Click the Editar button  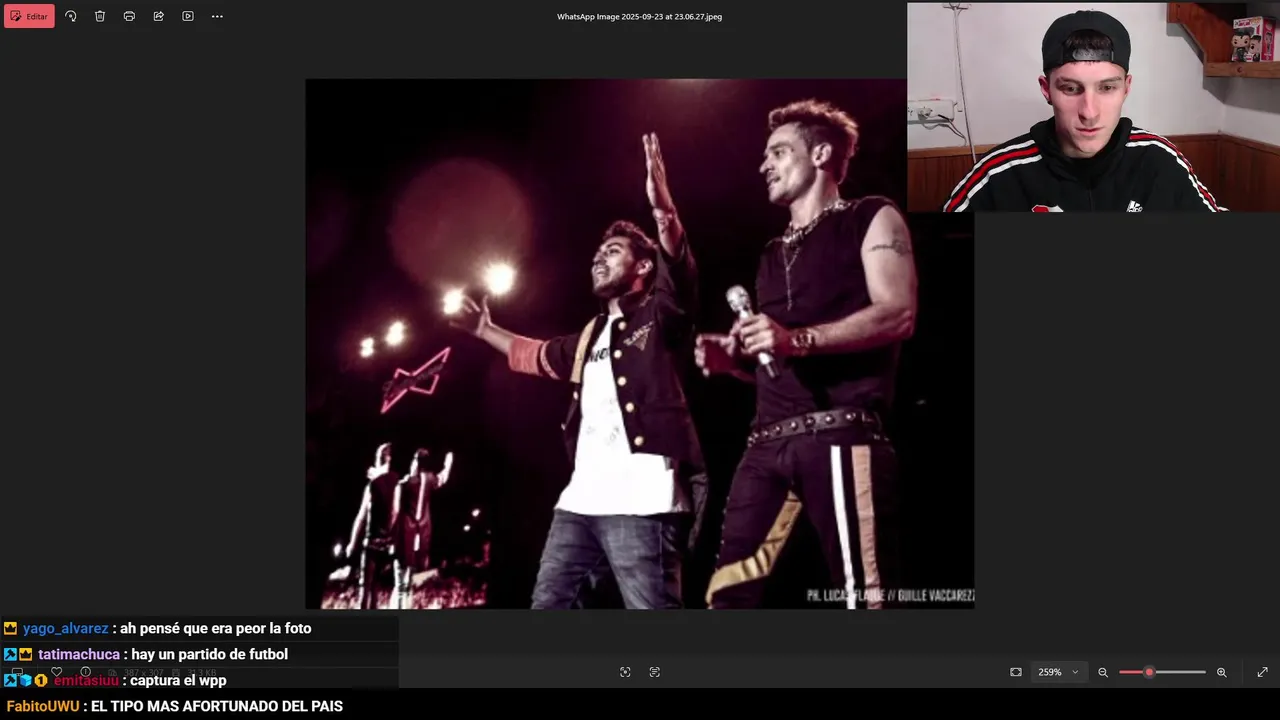[x=29, y=16]
